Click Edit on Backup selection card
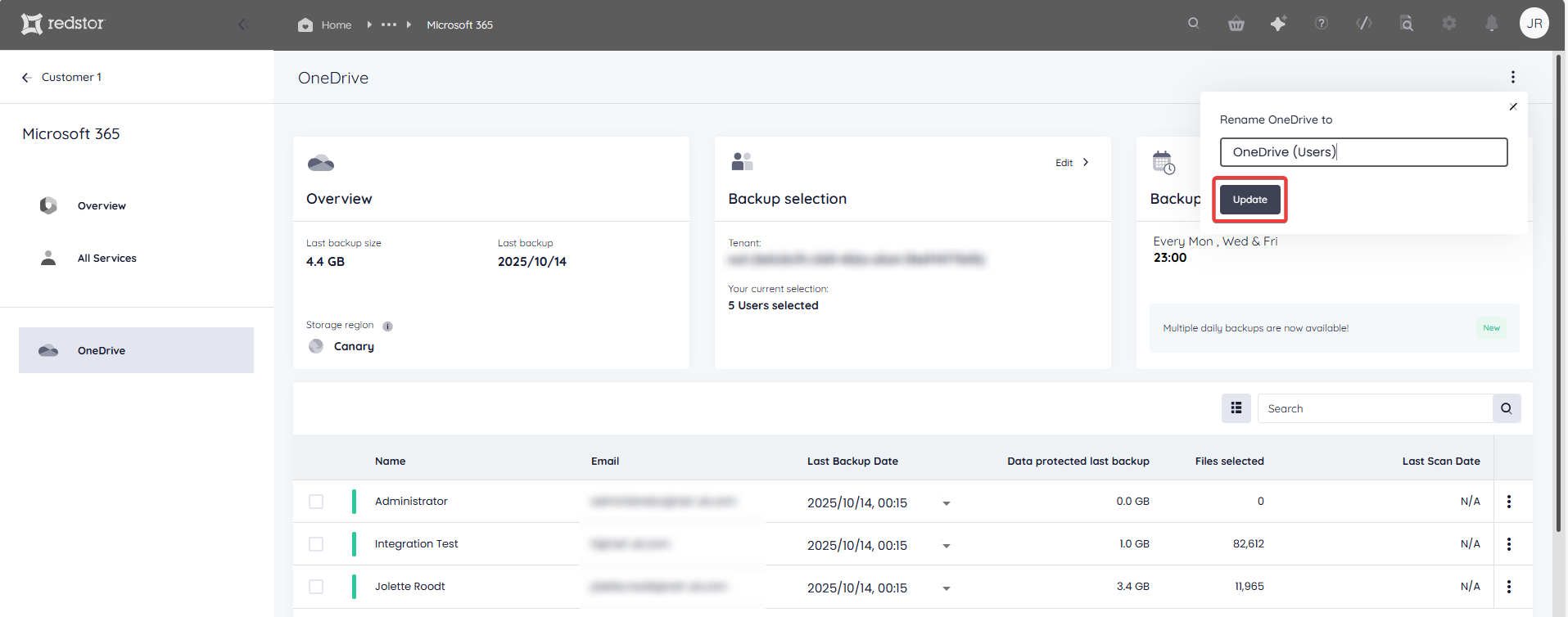1568x617 pixels. (x=1064, y=163)
